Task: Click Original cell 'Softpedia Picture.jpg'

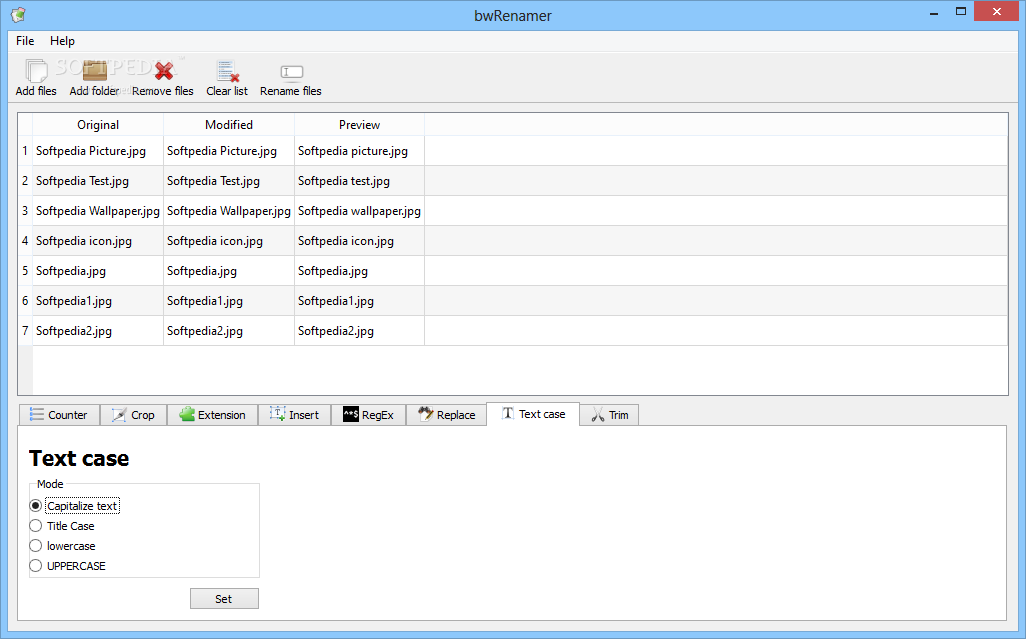Action: [98, 151]
